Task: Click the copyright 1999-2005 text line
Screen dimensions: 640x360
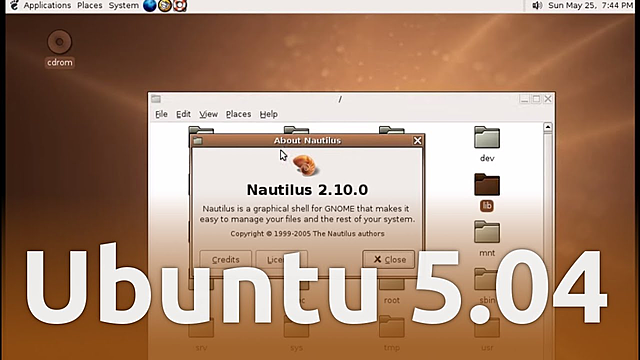Action: pyautogui.click(x=307, y=233)
